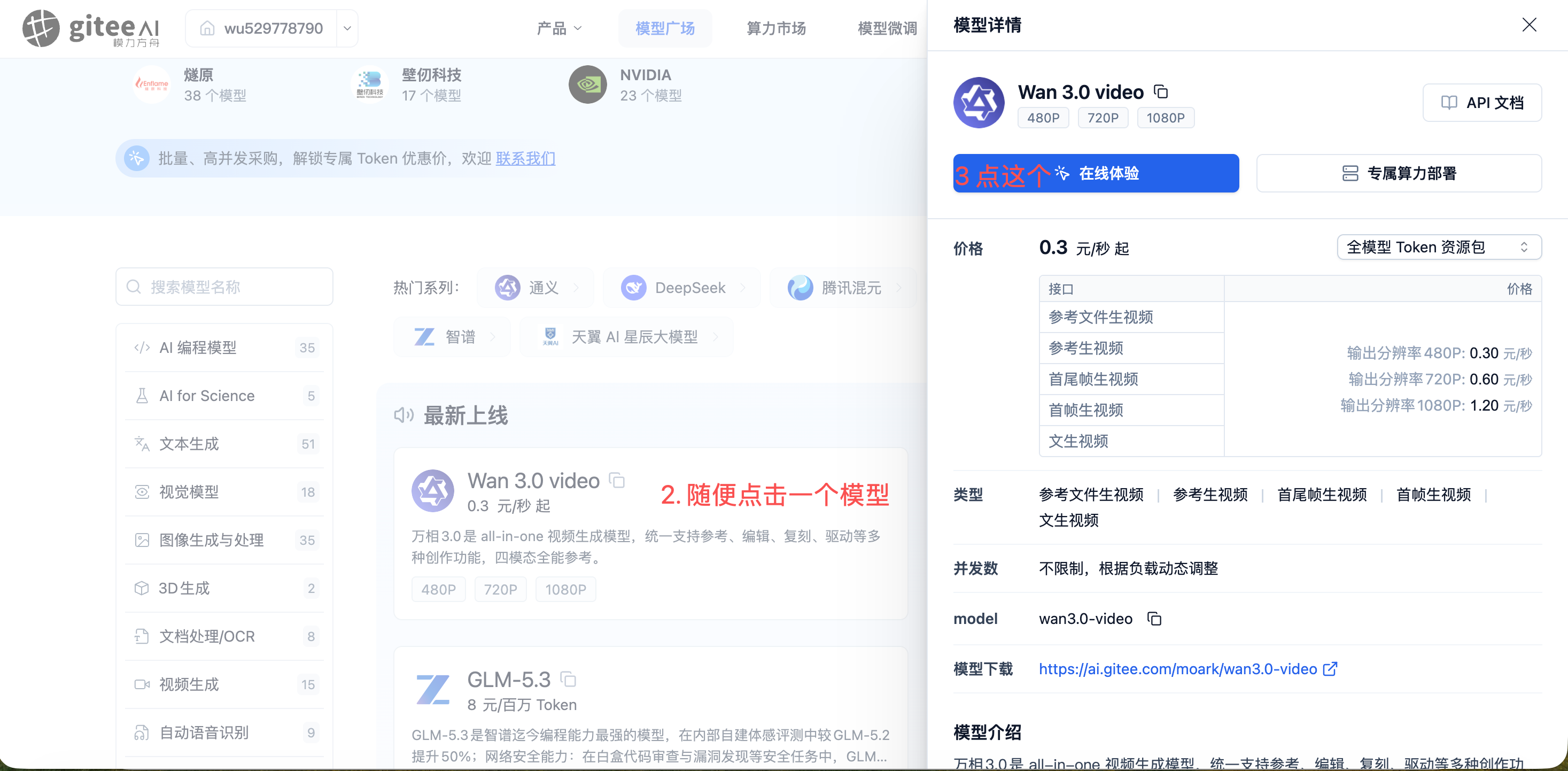
Task: Choose 专属算力部署 option
Action: pyautogui.click(x=1399, y=174)
